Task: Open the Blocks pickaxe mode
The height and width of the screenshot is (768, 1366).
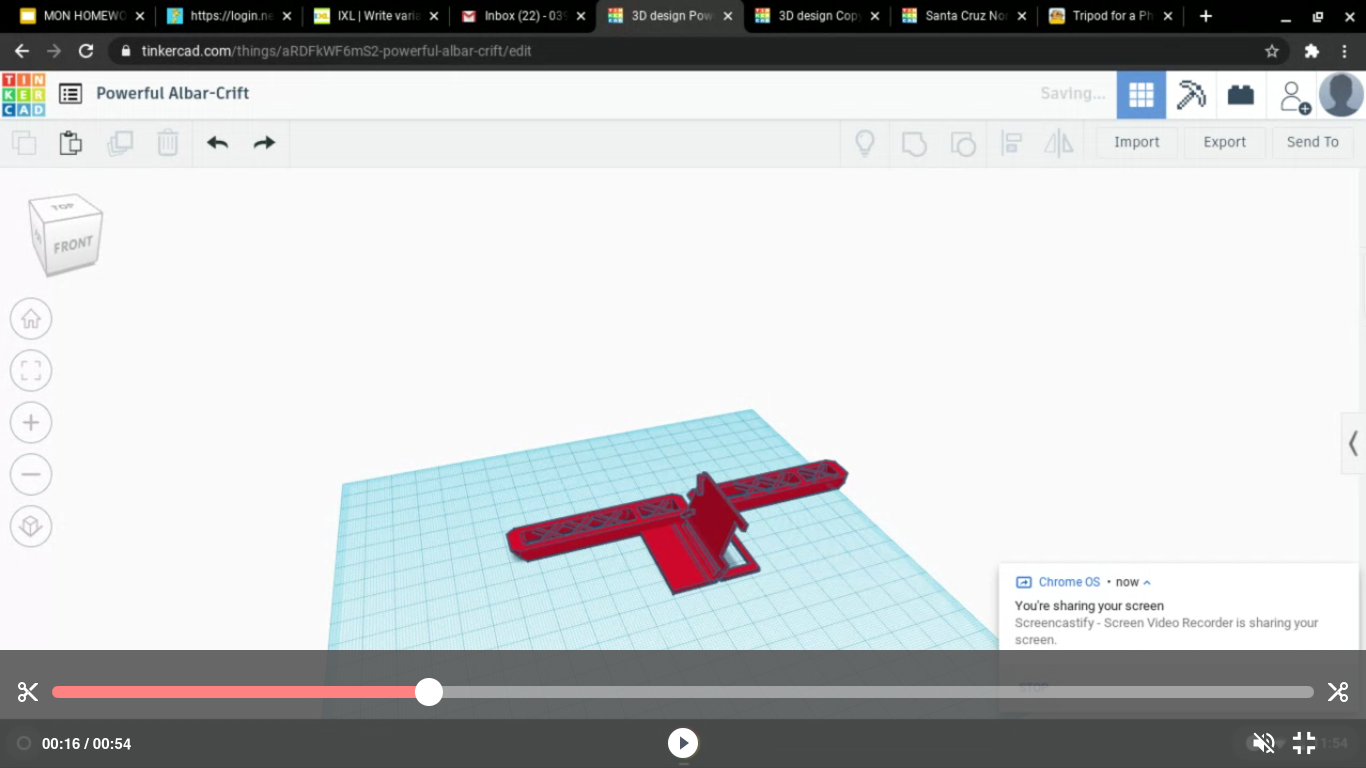Action: (x=1191, y=95)
